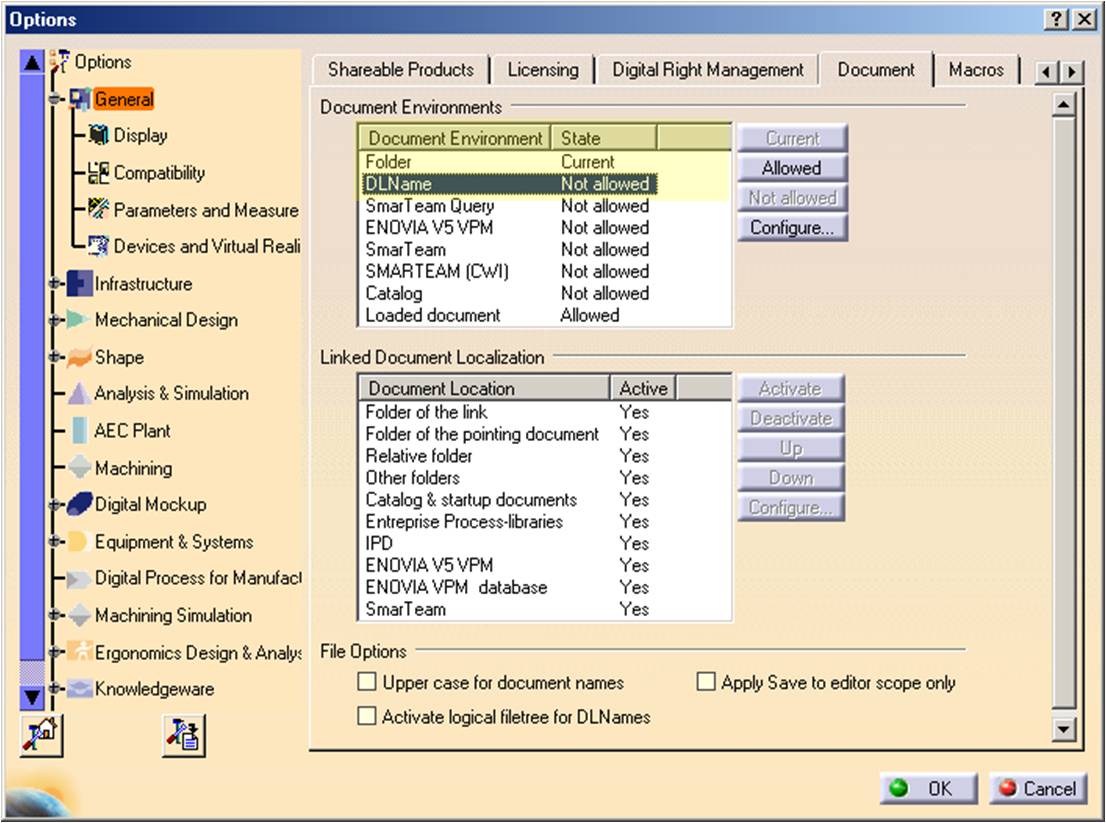Click the help question mark button
The image size is (1106, 823).
click(x=1055, y=19)
